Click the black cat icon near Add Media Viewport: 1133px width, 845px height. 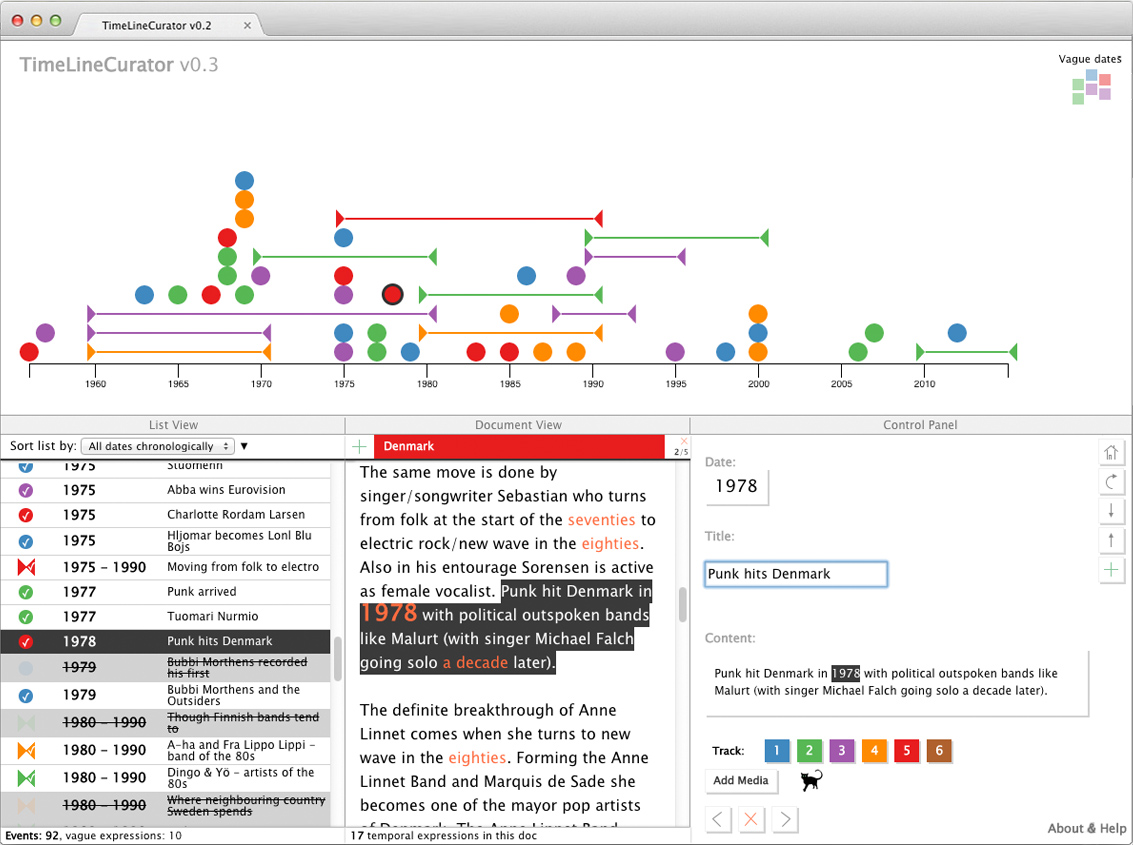tap(810, 780)
